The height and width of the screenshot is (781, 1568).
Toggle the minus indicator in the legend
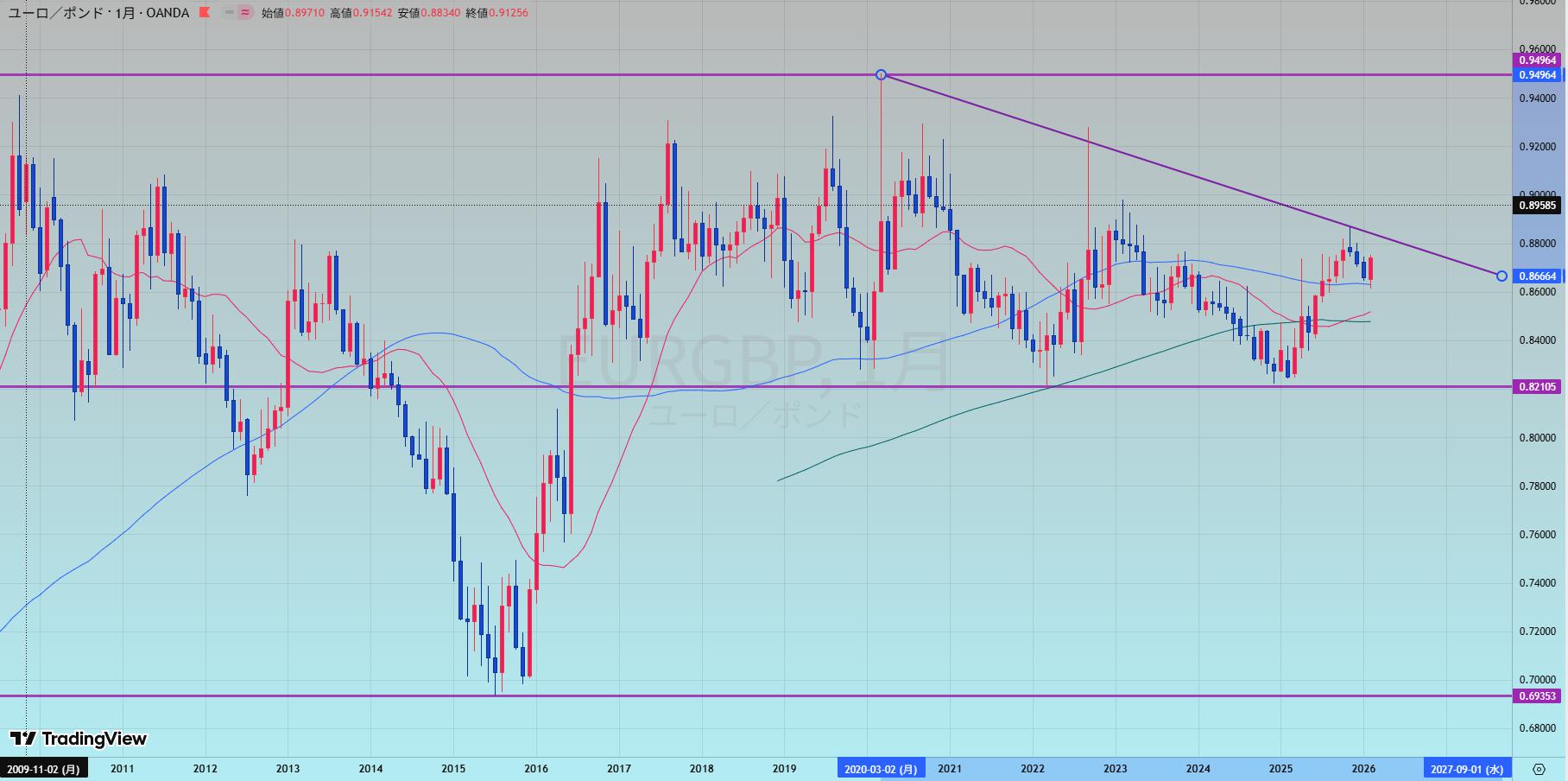pos(229,13)
